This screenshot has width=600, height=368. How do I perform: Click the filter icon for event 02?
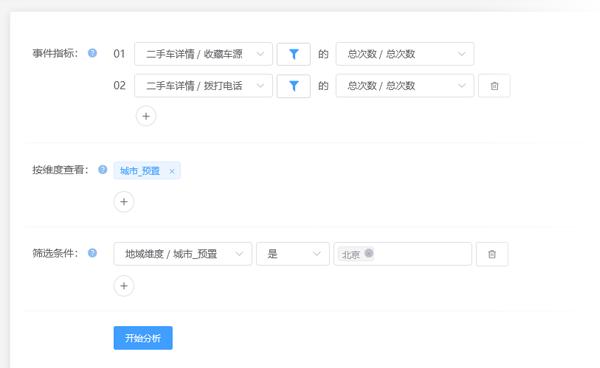(293, 86)
